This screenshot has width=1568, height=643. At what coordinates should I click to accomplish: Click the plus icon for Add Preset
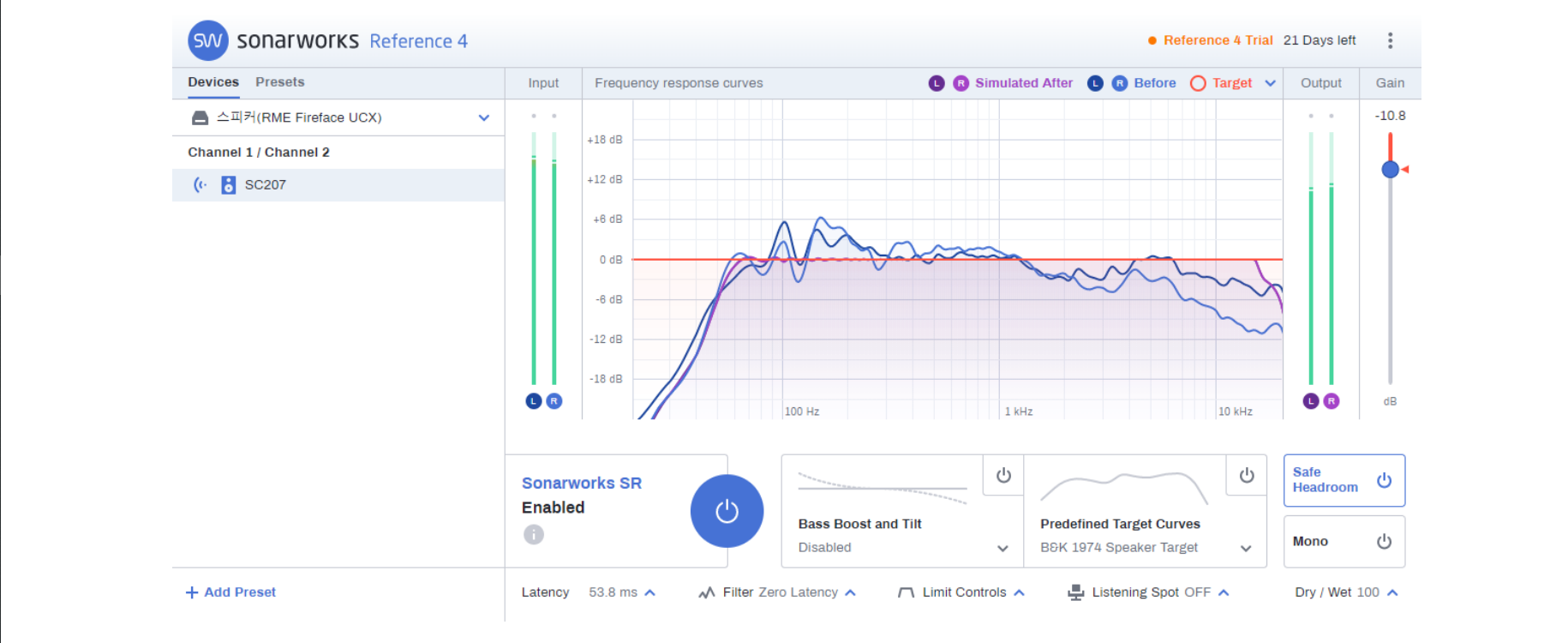tap(192, 592)
